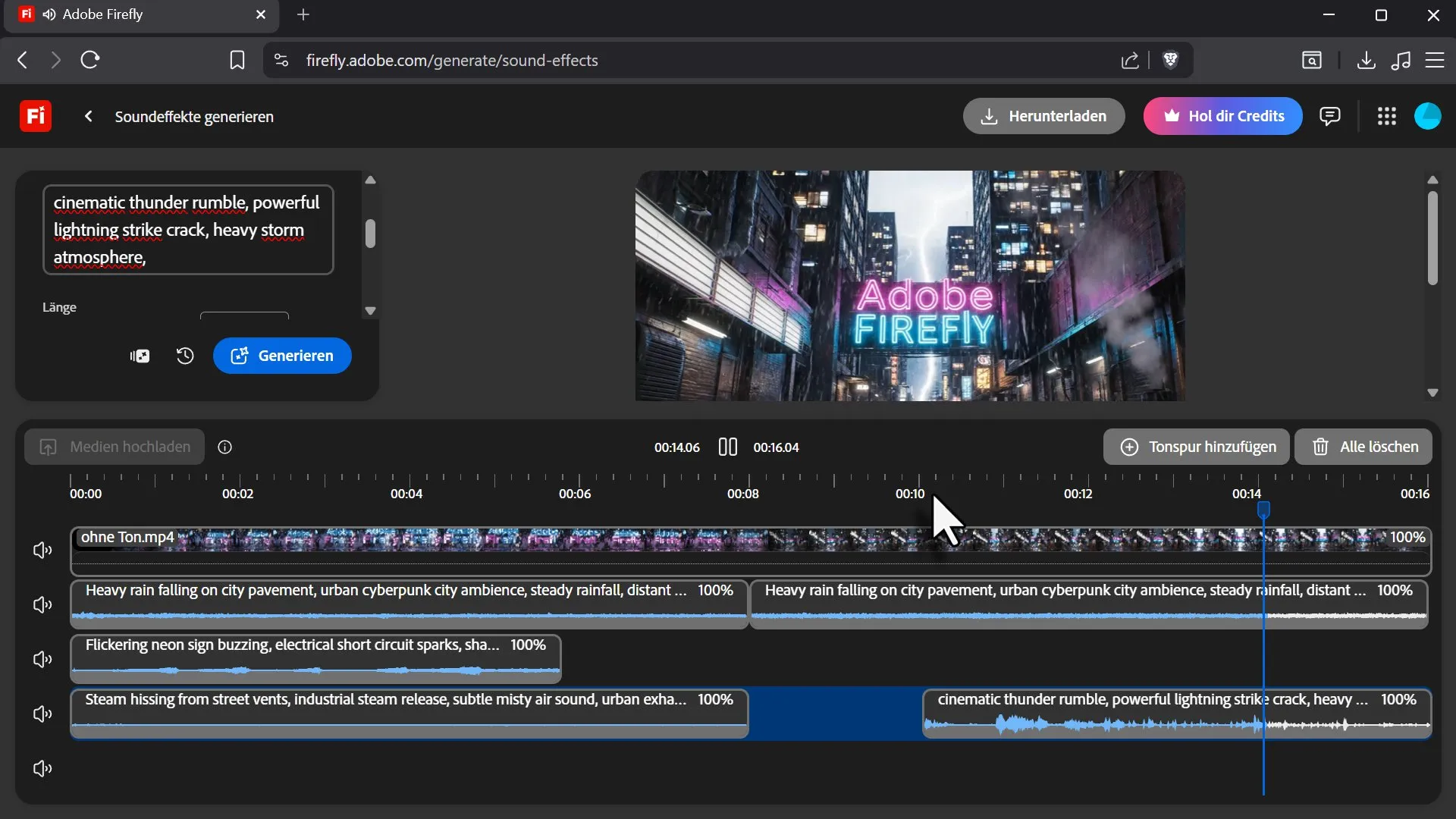Open the user profile avatar
This screenshot has width=1456, height=819.
tap(1427, 116)
